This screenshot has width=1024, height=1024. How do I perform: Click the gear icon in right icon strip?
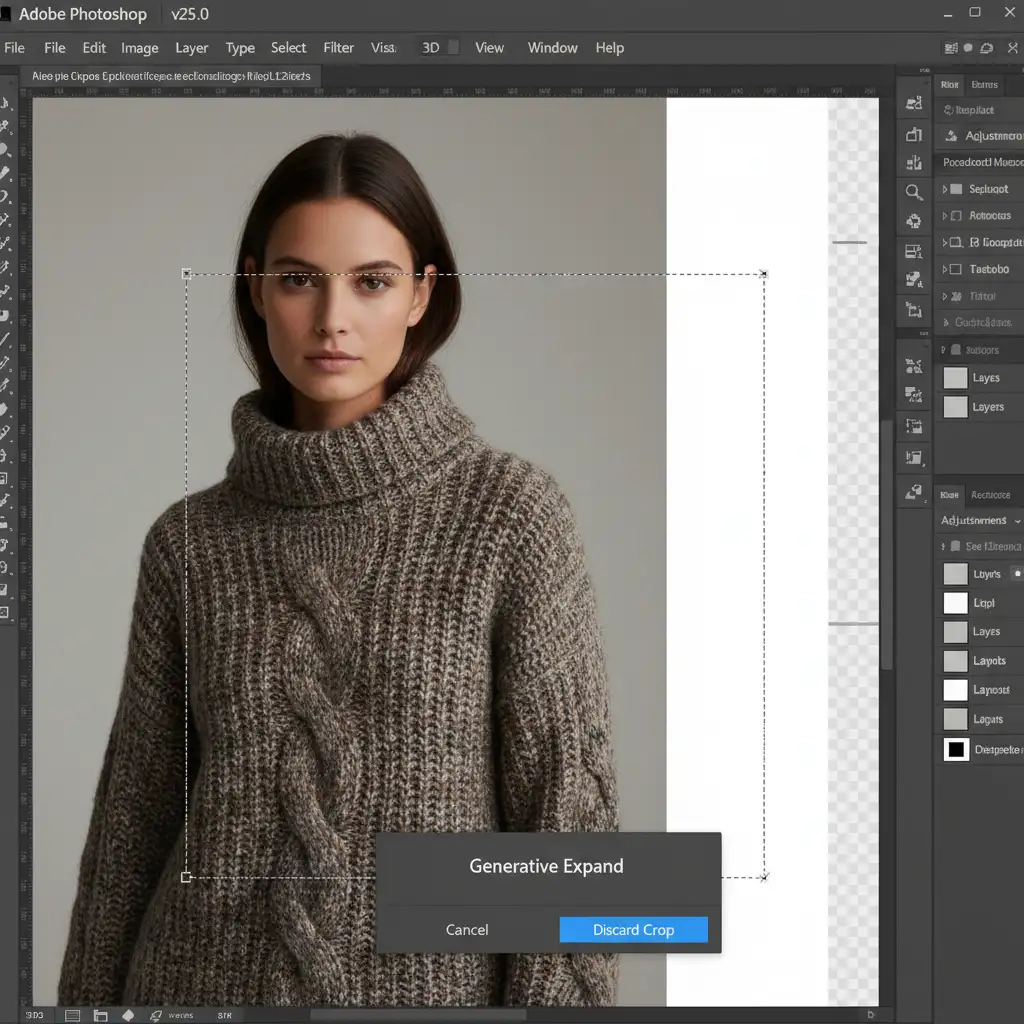point(913,221)
